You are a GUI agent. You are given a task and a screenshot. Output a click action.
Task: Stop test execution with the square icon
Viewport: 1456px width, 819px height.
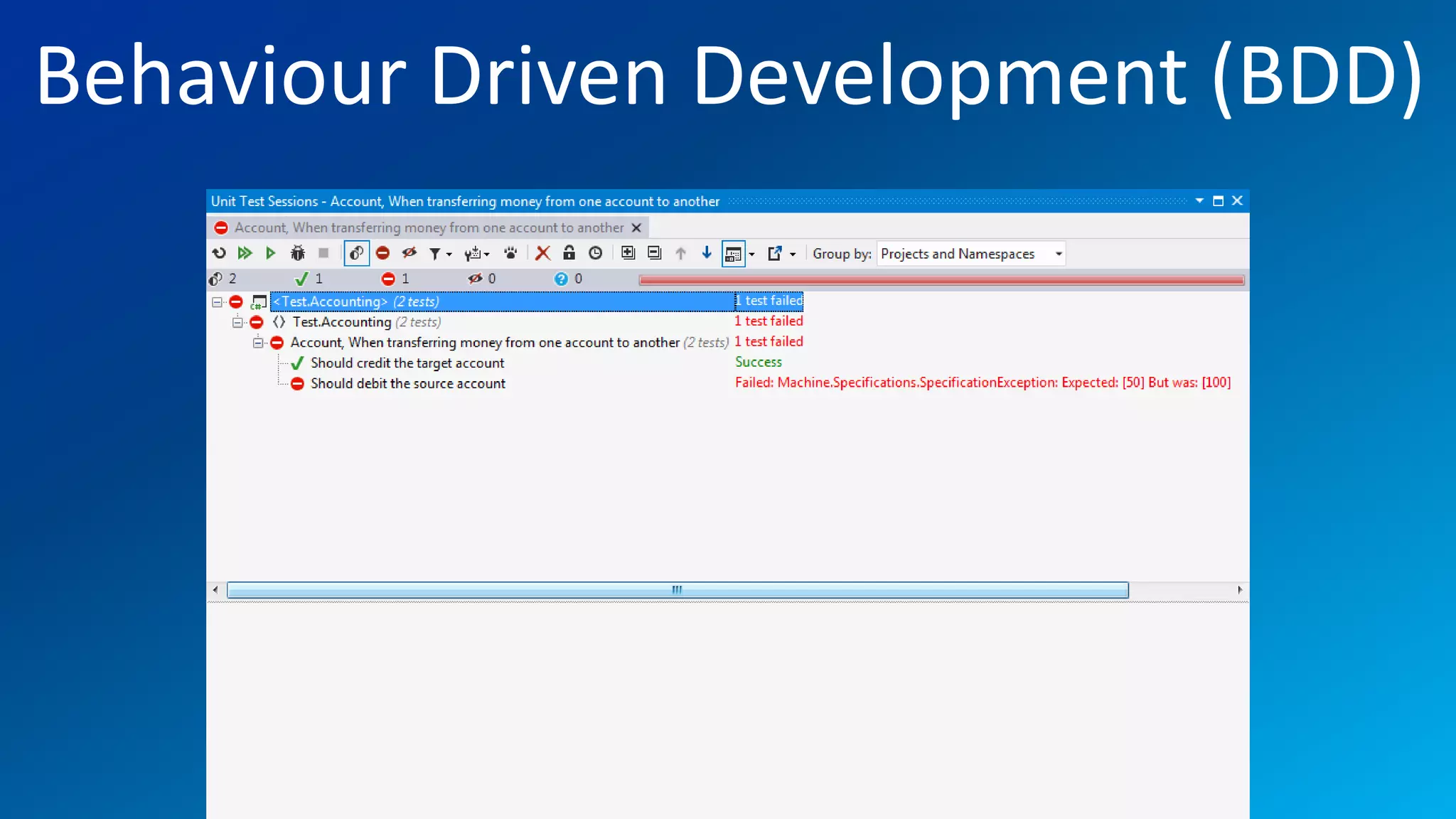point(323,253)
